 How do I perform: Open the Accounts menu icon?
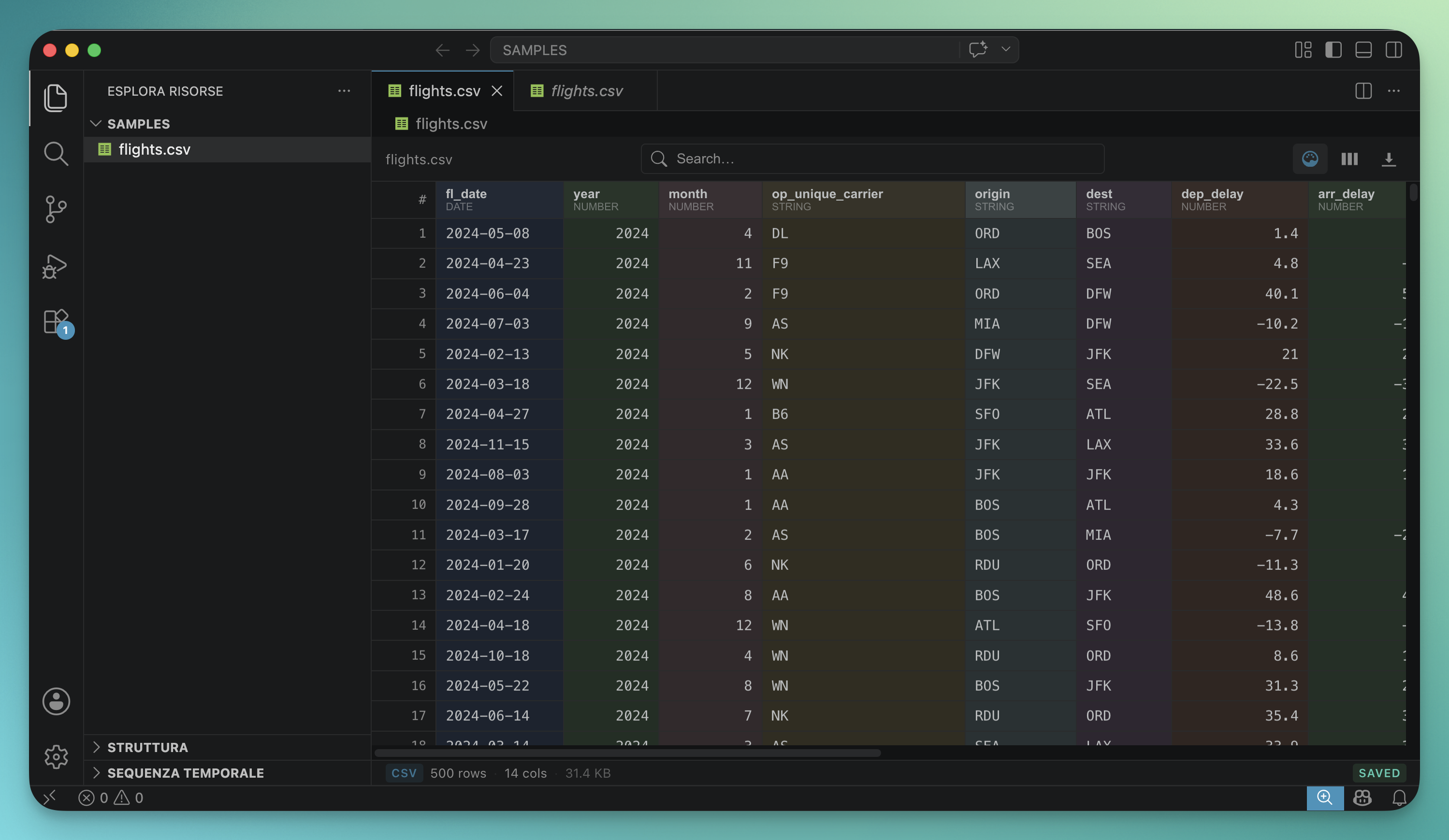tap(56, 701)
